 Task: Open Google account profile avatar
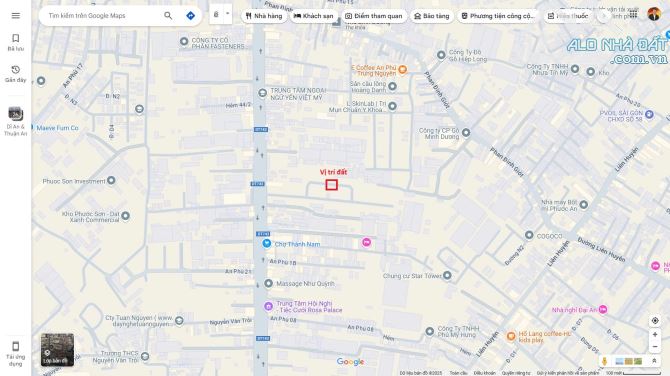coord(654,14)
